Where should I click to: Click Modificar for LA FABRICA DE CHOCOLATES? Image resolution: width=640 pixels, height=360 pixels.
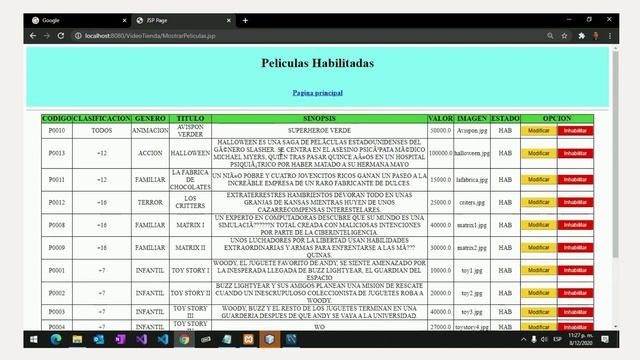pos(538,180)
